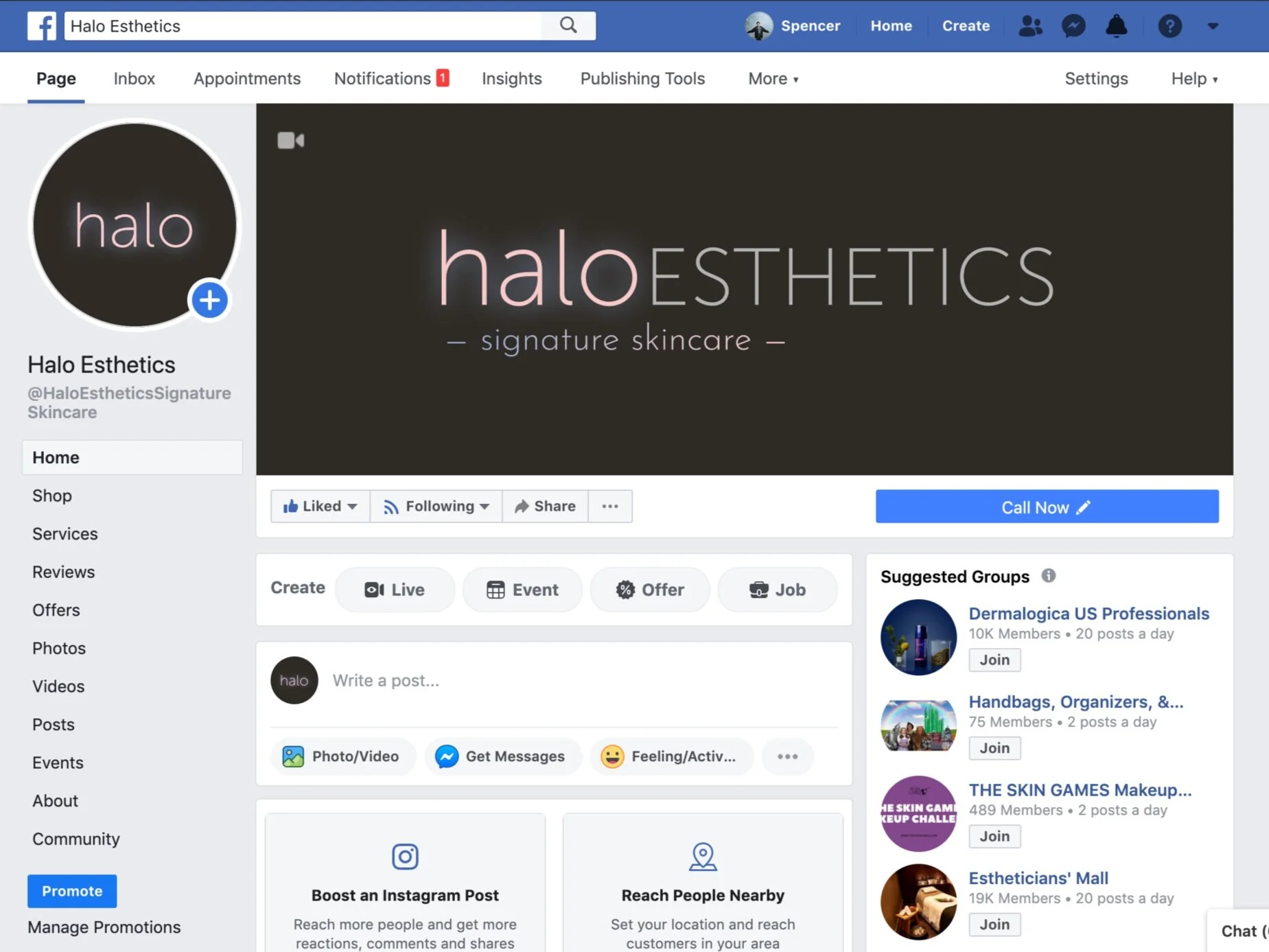This screenshot has height=952, width=1269.
Task: Select the Page tab
Action: (56, 79)
